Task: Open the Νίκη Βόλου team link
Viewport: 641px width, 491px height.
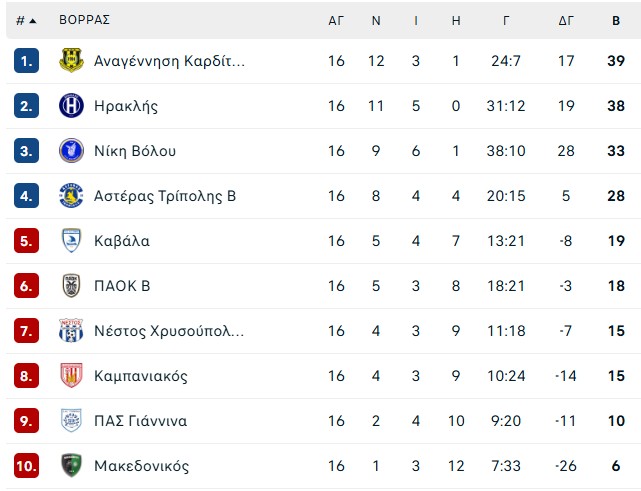Action: 134,151
